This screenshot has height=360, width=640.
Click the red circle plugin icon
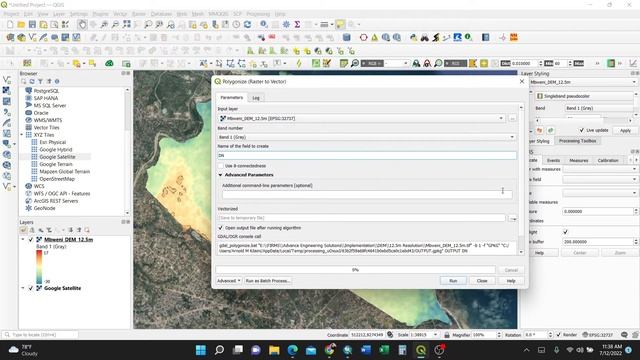point(363,38)
